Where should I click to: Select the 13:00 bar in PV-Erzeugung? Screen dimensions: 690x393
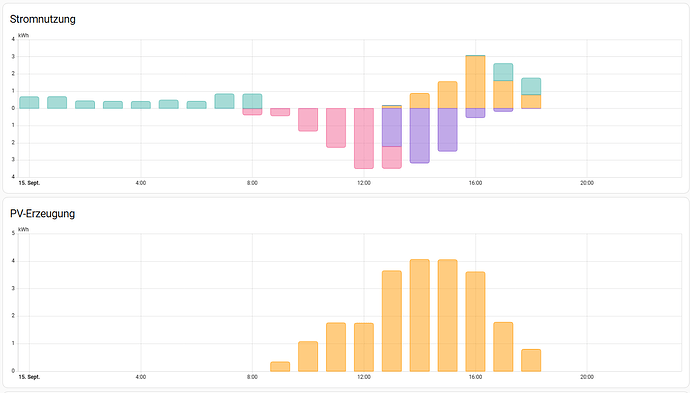point(392,321)
